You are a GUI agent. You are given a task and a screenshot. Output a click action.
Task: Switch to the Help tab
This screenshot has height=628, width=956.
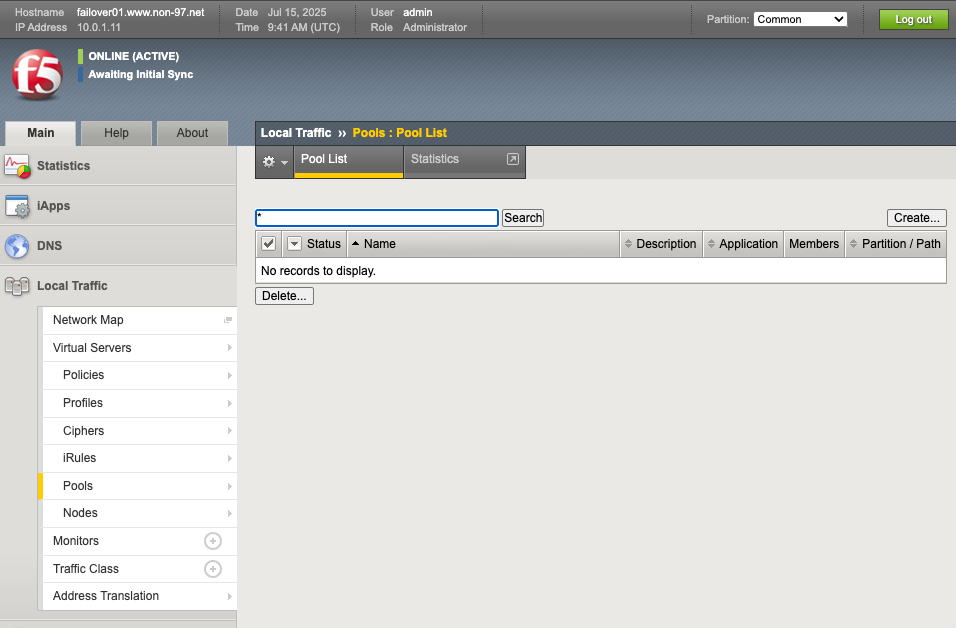coord(116,133)
